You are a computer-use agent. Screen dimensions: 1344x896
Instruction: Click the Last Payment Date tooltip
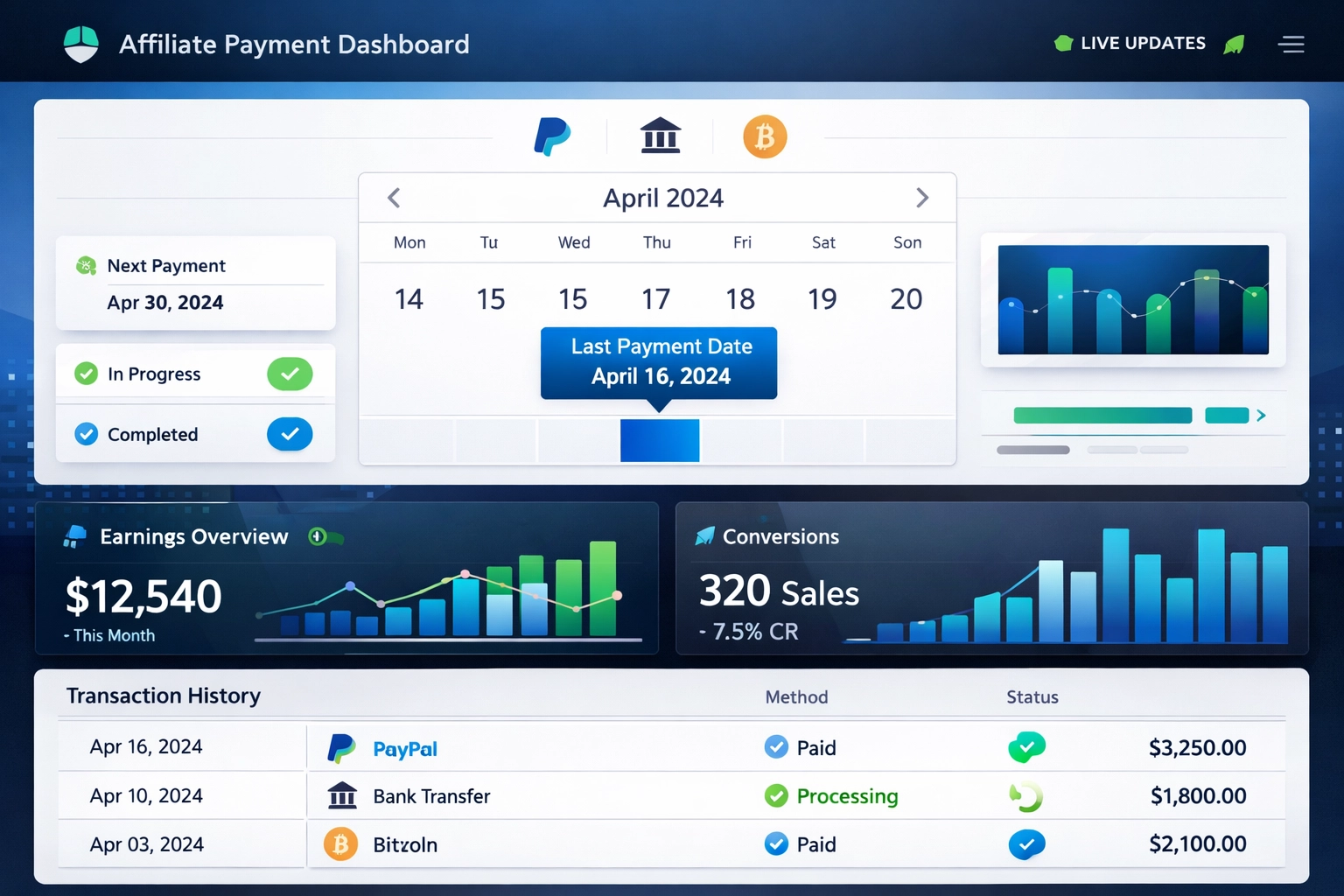click(660, 362)
